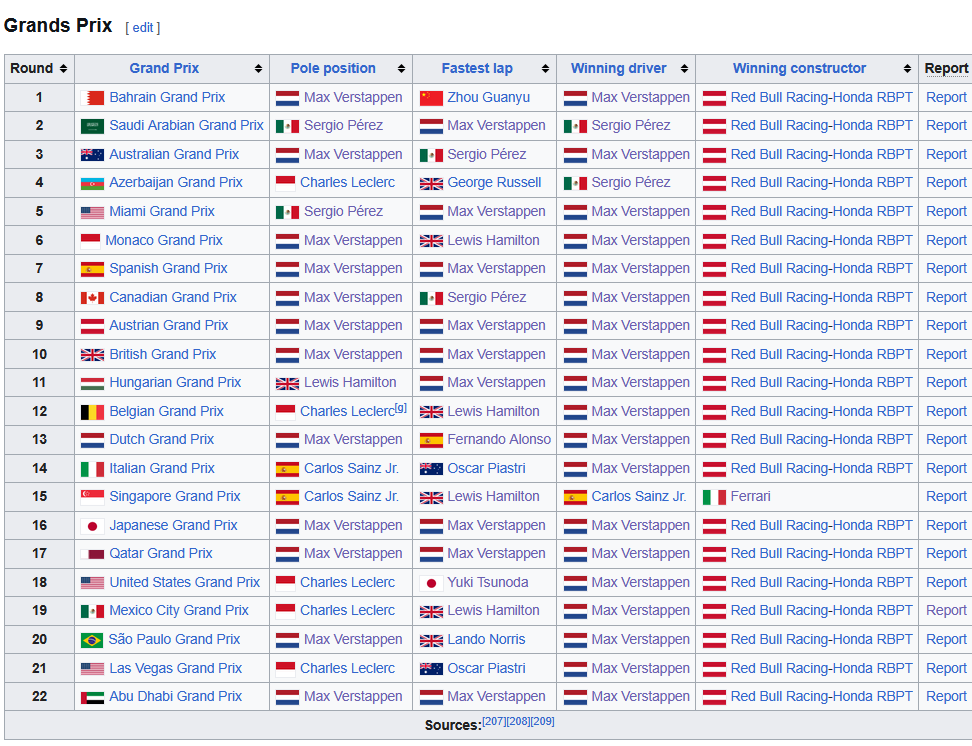The image size is (972, 746).
Task: Open São Paulo Grand Prix link
Action: (x=174, y=639)
